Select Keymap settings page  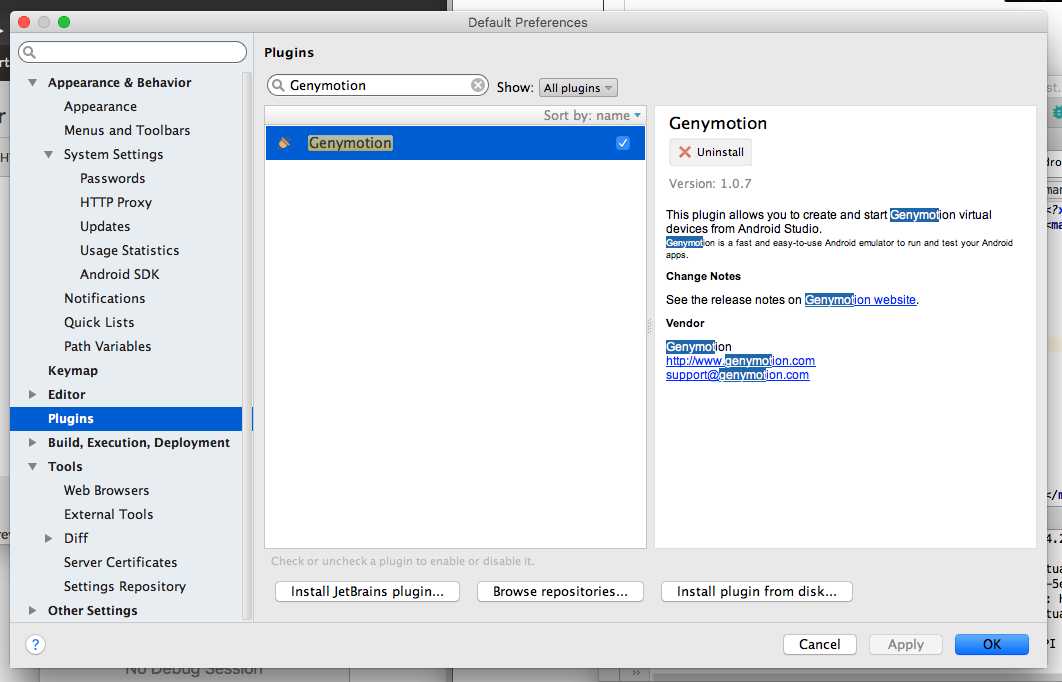(x=72, y=370)
